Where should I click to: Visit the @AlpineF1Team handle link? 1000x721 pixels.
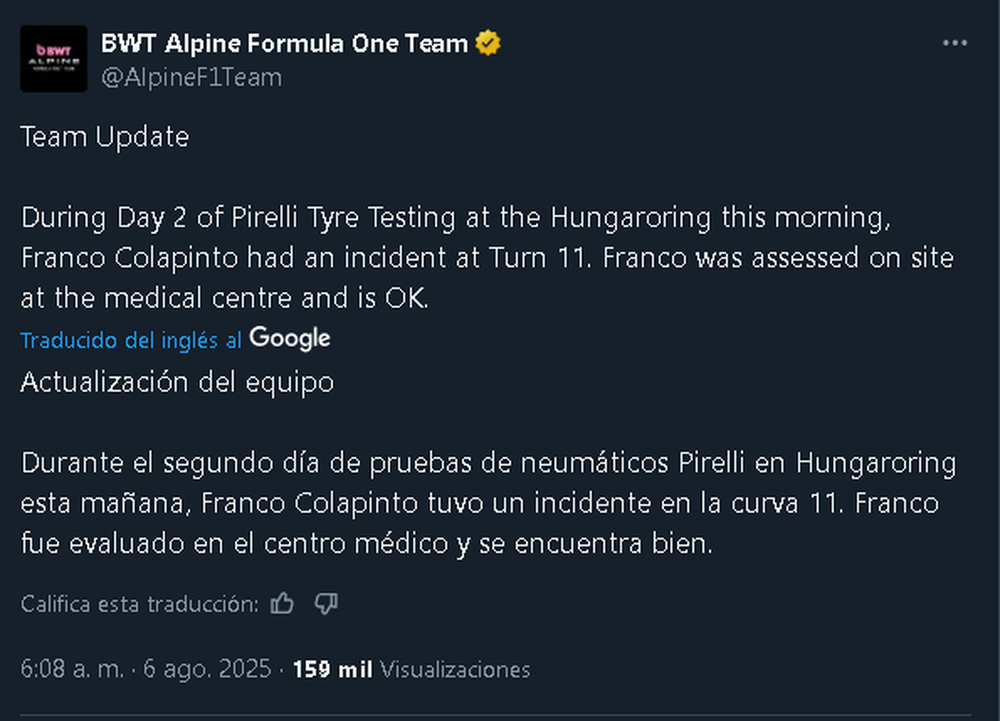pyautogui.click(x=191, y=77)
